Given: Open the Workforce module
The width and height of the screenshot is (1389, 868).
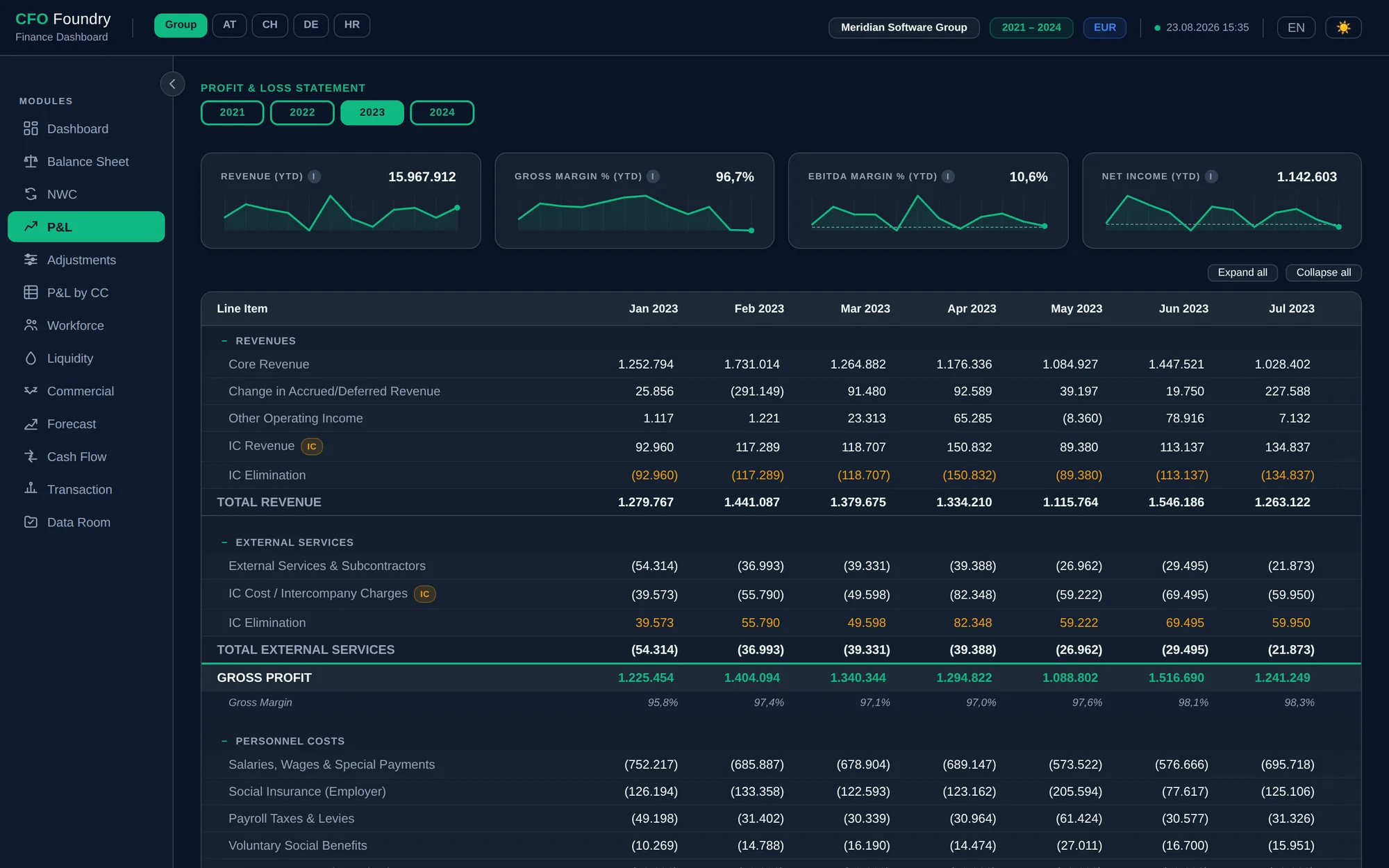Looking at the screenshot, I should (86, 325).
